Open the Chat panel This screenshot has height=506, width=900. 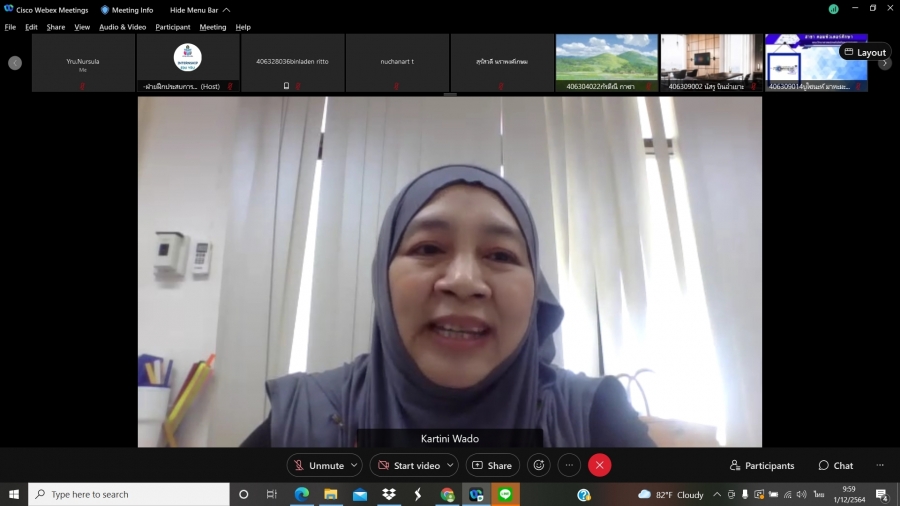pos(836,465)
